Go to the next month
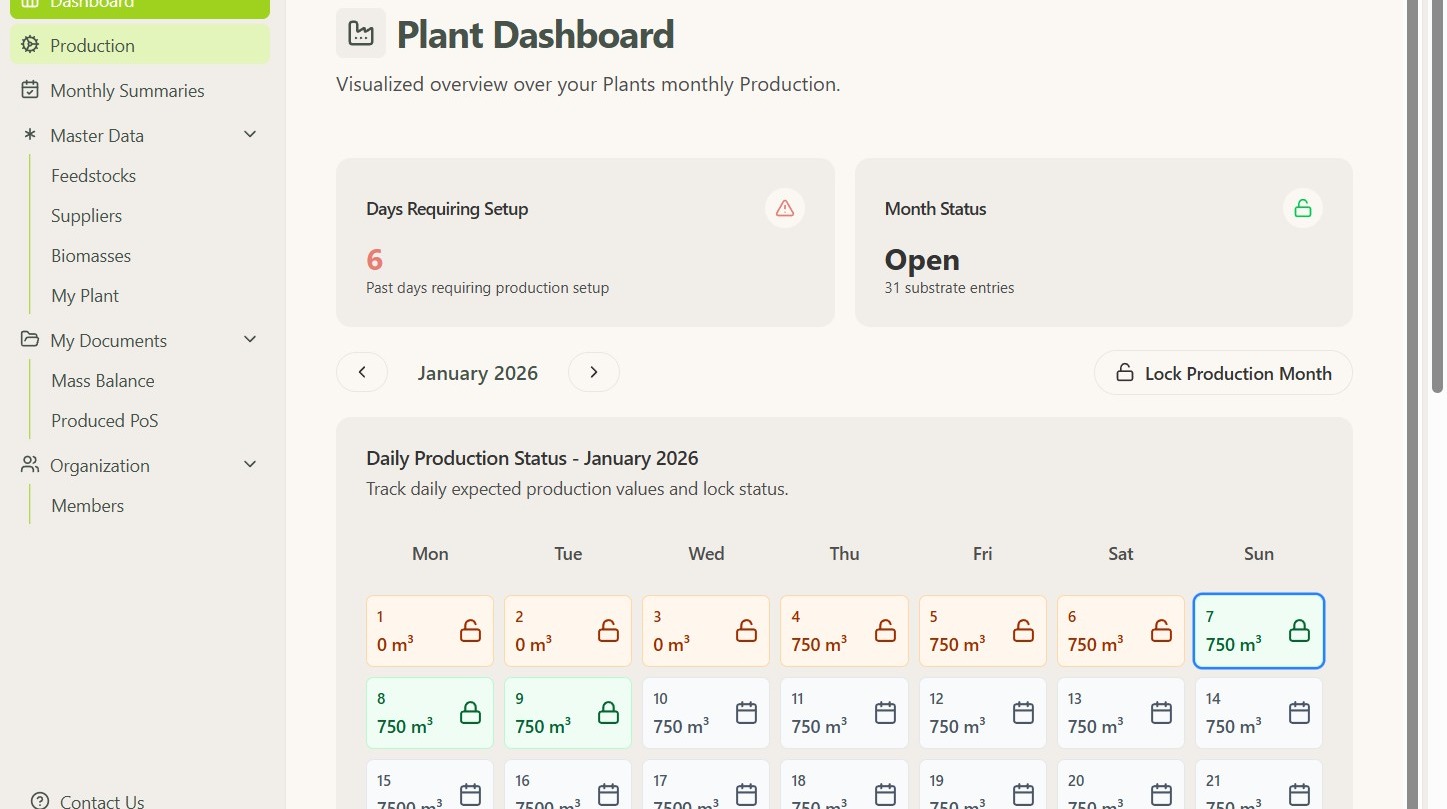This screenshot has width=1447, height=809. pos(594,372)
